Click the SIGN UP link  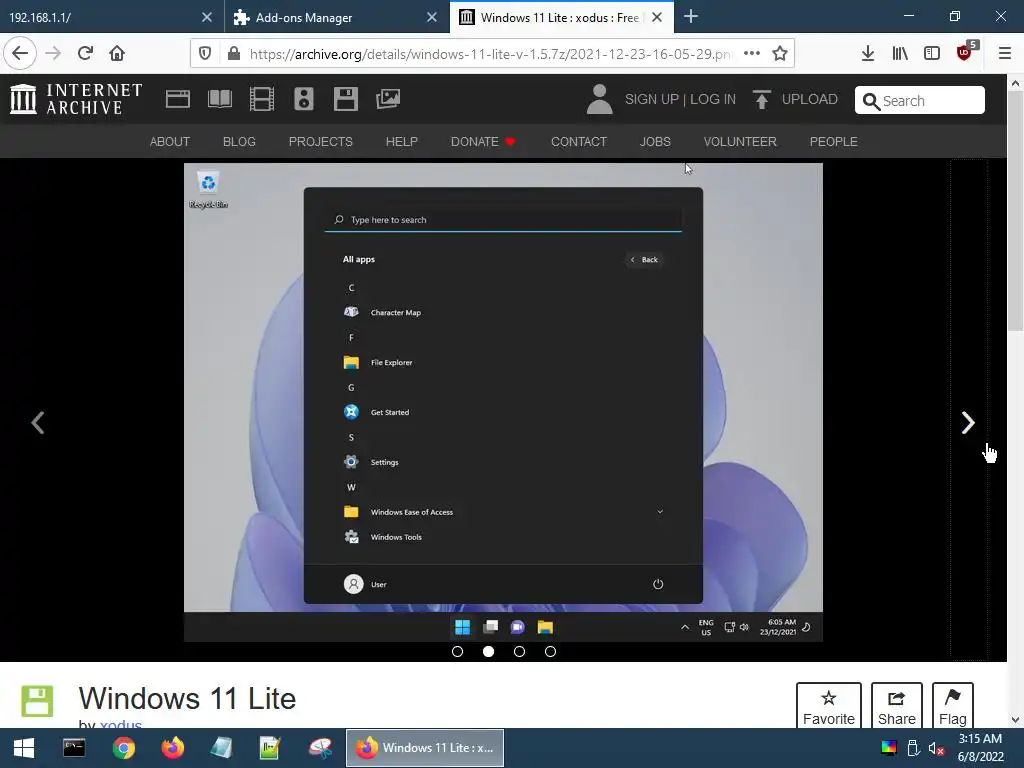(x=652, y=99)
